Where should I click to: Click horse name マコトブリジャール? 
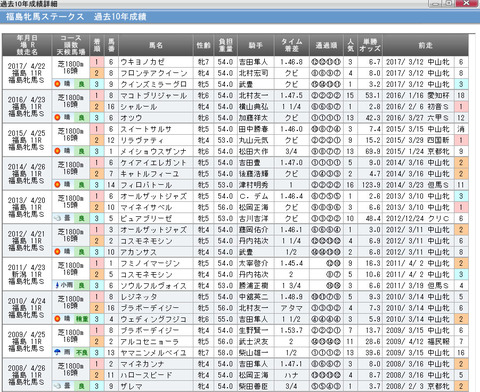(x=154, y=96)
